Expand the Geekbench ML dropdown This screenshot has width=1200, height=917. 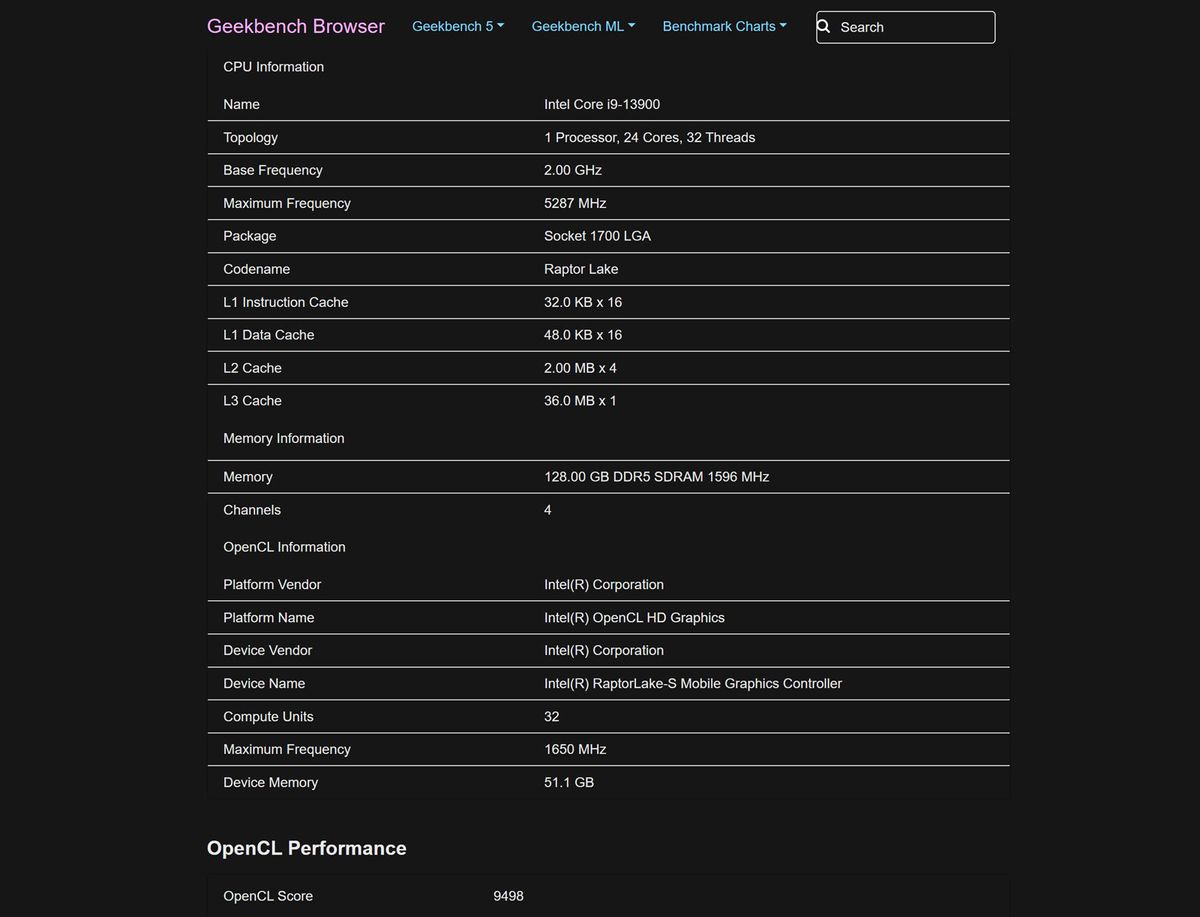click(583, 27)
